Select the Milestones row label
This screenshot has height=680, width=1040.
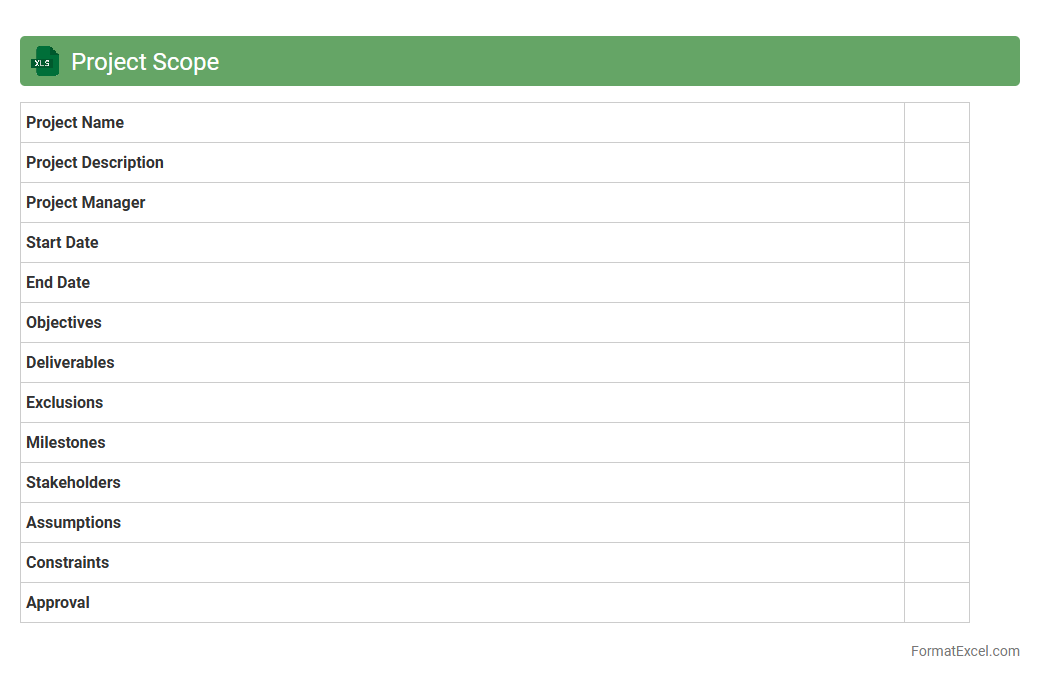[x=66, y=443]
